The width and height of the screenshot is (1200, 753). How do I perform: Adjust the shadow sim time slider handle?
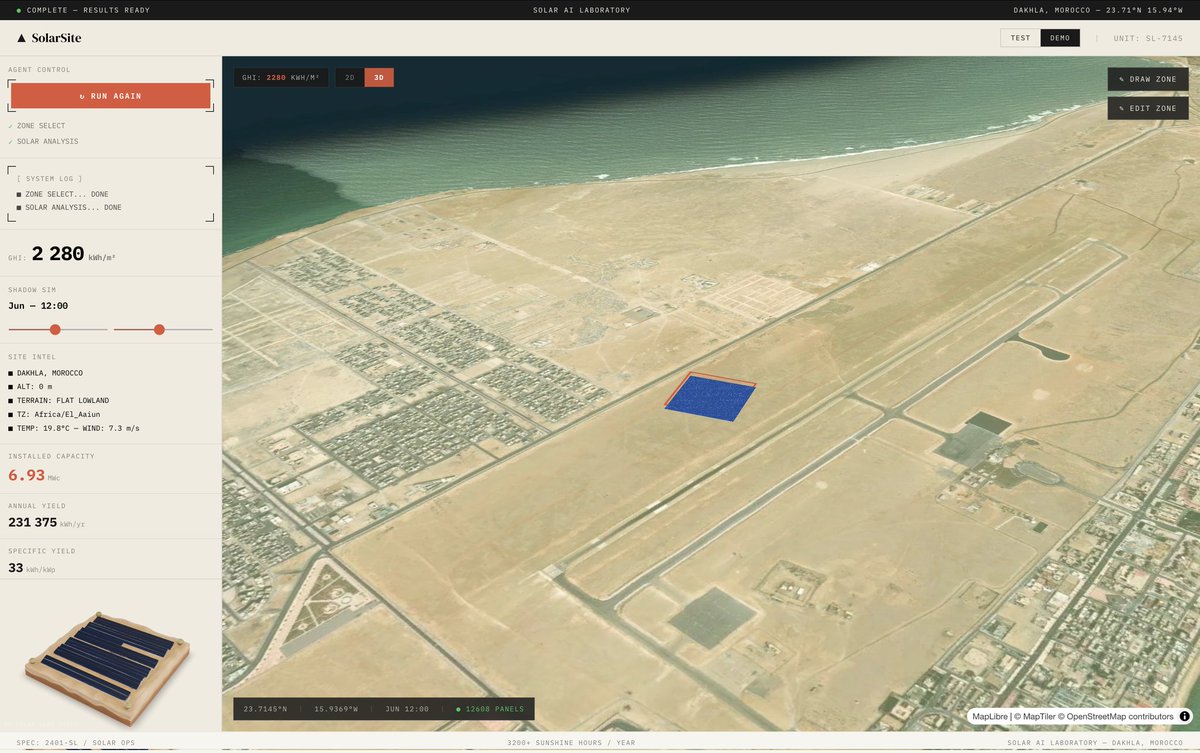tap(159, 329)
